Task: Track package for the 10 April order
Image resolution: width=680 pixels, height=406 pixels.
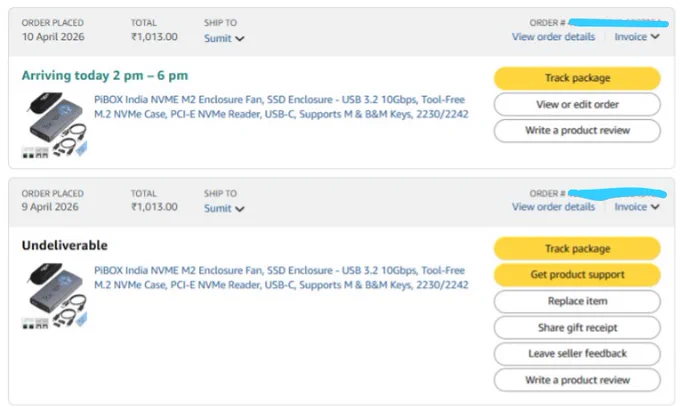Action: click(x=577, y=78)
